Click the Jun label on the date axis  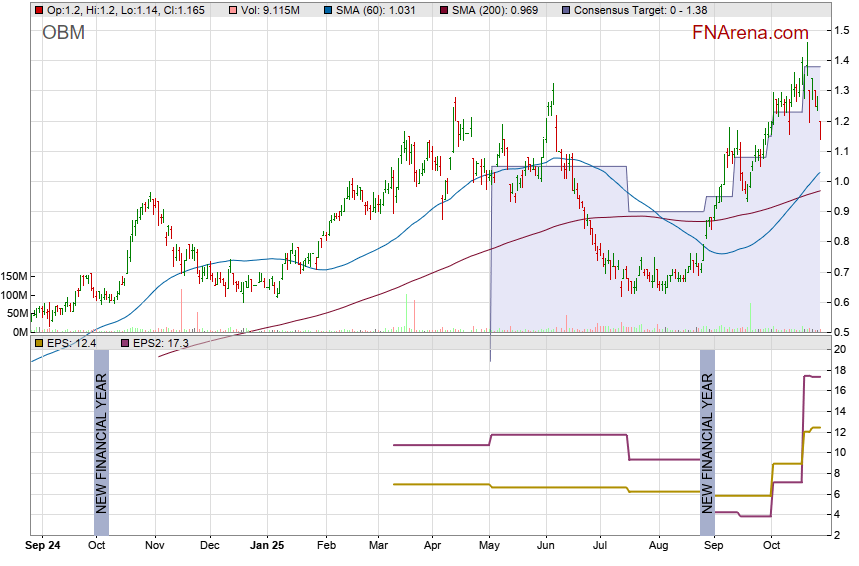click(x=546, y=546)
